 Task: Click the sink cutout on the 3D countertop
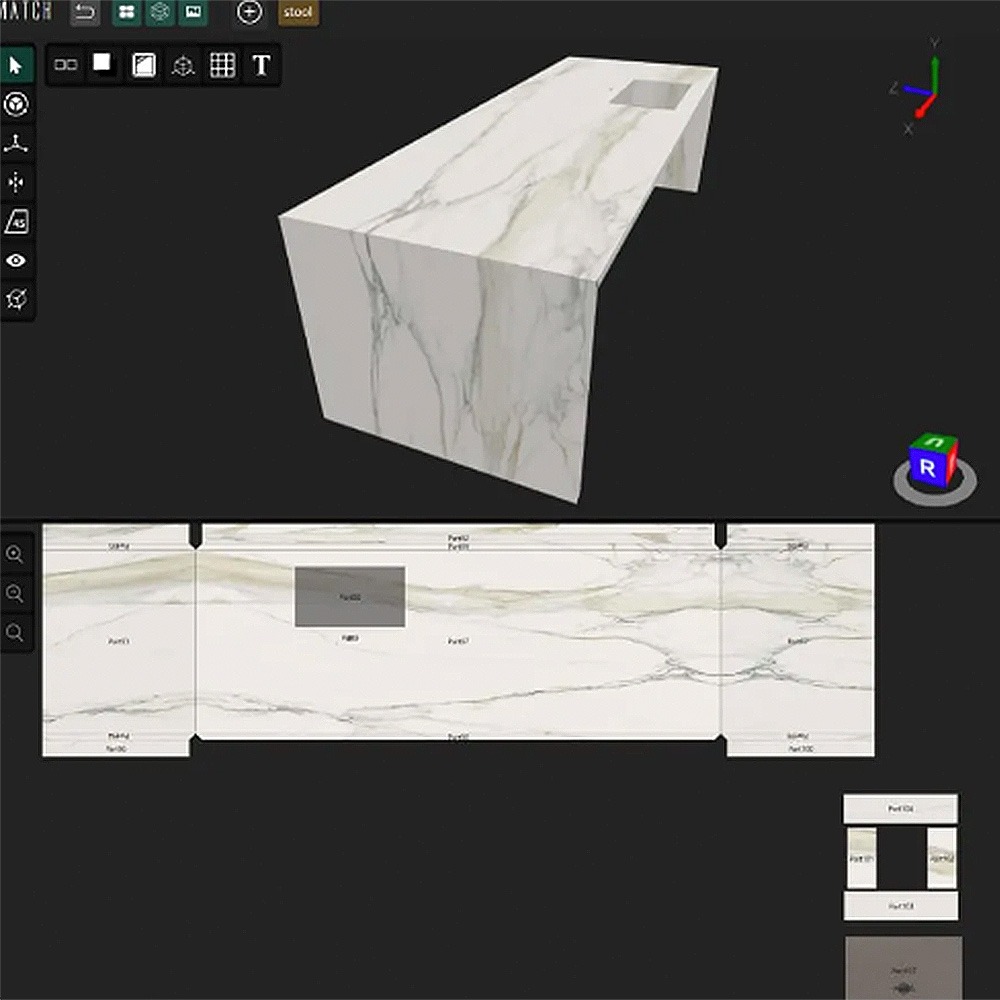point(651,93)
